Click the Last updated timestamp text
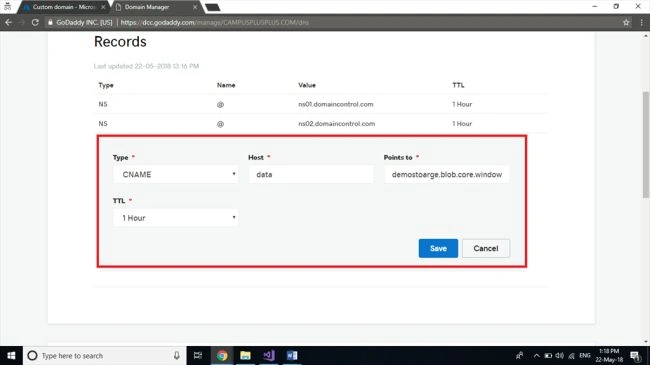650x365 pixels. [x=146, y=66]
